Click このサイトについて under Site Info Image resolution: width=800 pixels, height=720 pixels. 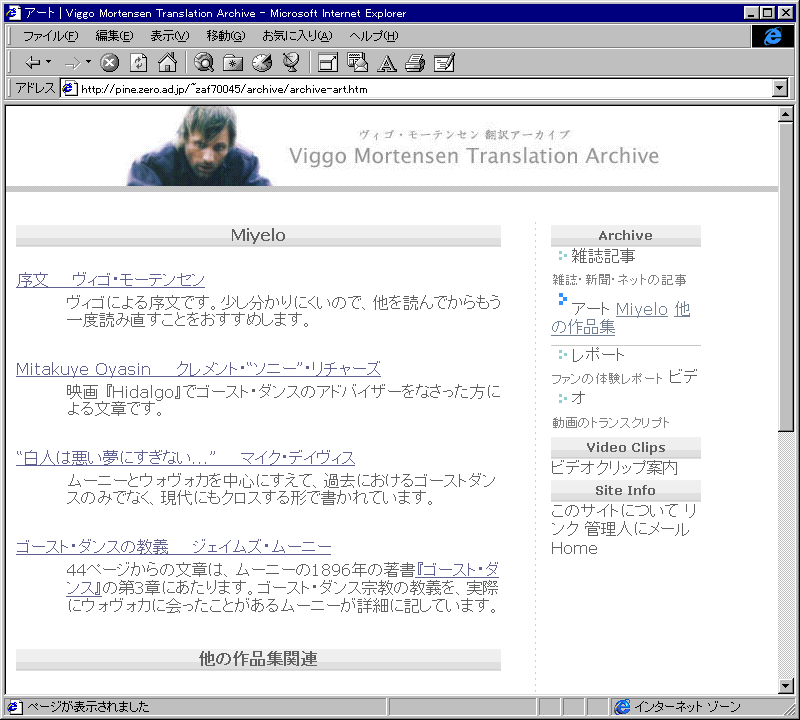click(614, 510)
